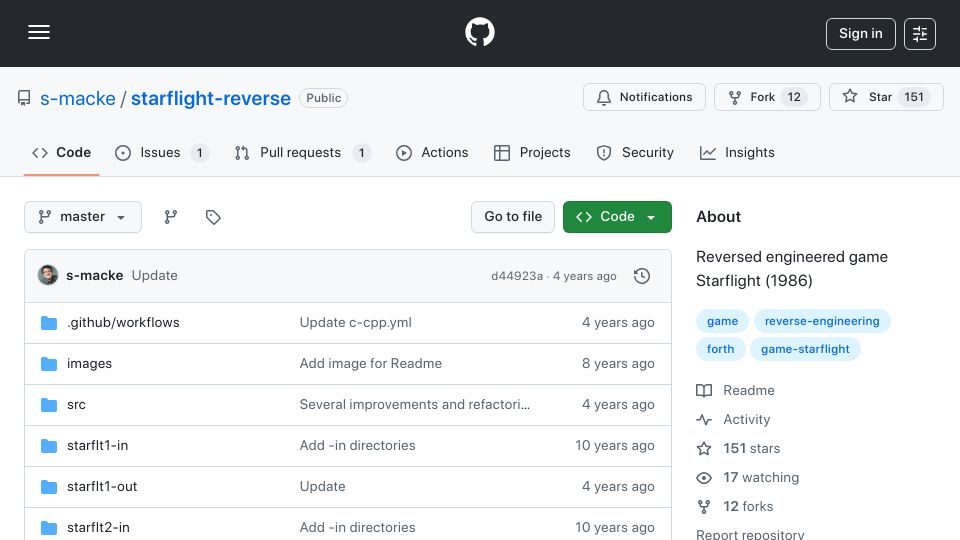The height and width of the screenshot is (540, 960).
Task: Open the starflt1-in folder
Action: pyautogui.click(x=97, y=446)
